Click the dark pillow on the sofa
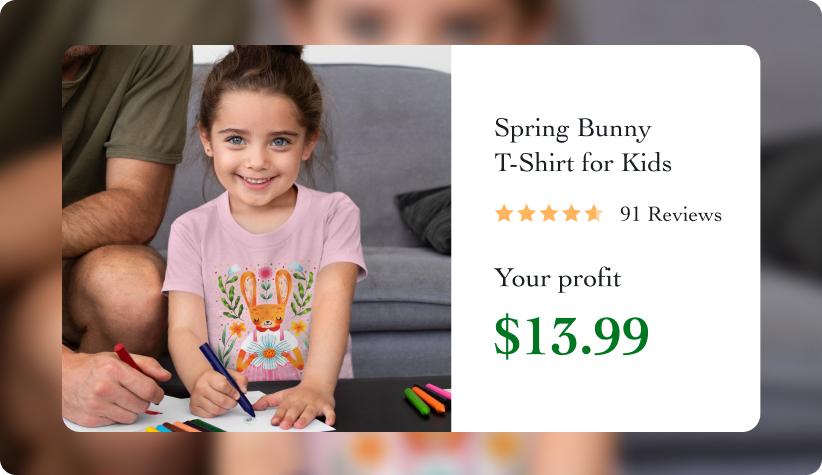 (x=424, y=219)
